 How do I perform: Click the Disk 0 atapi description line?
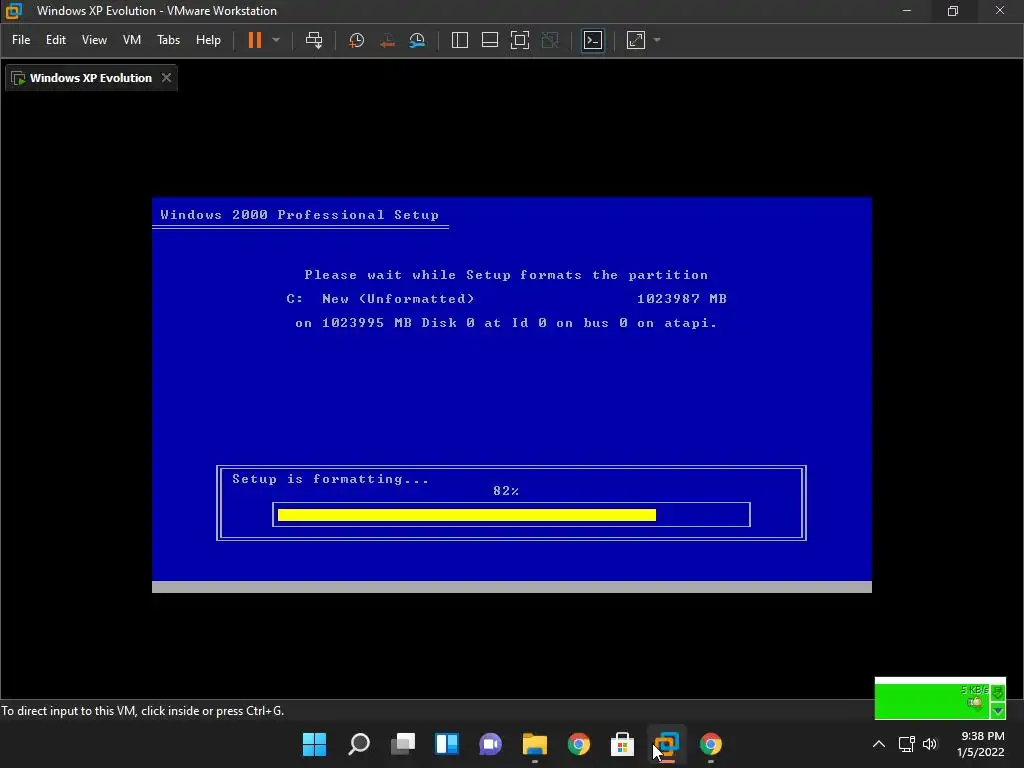(x=506, y=323)
